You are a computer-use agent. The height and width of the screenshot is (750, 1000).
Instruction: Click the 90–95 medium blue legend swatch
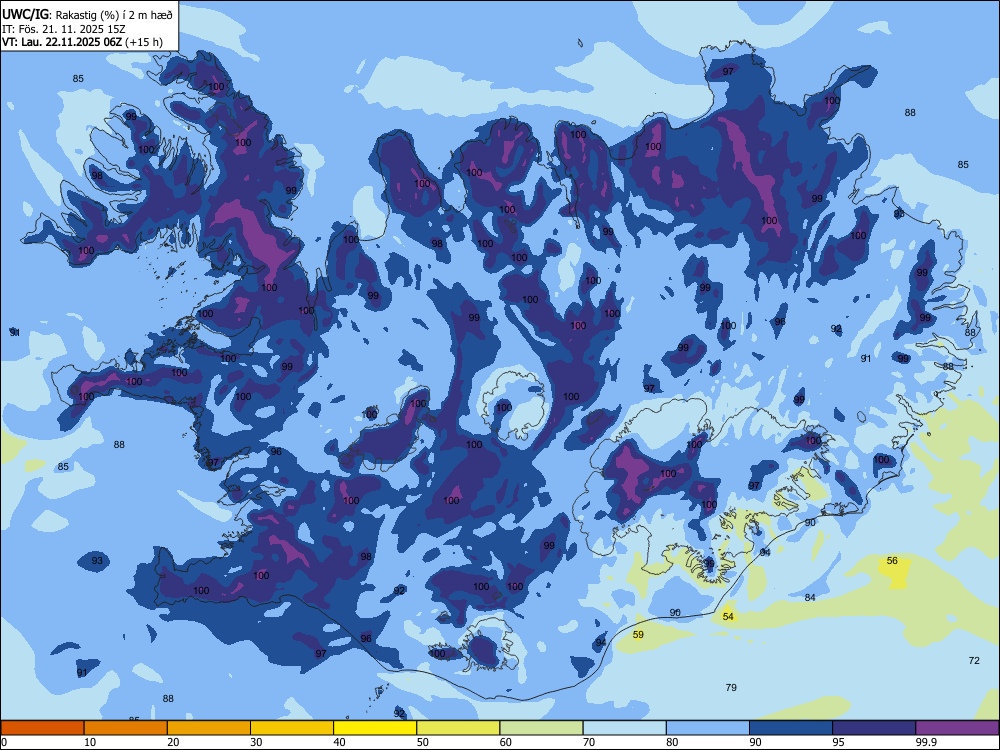coord(791,728)
